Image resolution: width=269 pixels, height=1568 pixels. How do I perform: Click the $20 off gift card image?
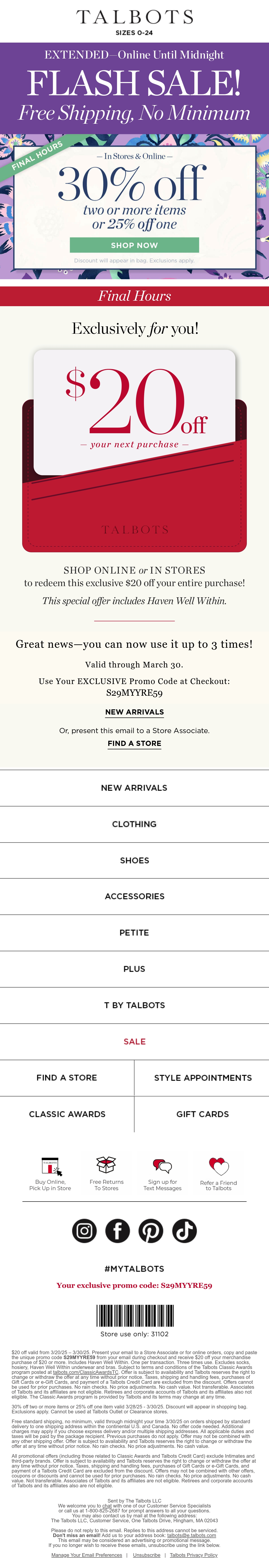(x=134, y=450)
